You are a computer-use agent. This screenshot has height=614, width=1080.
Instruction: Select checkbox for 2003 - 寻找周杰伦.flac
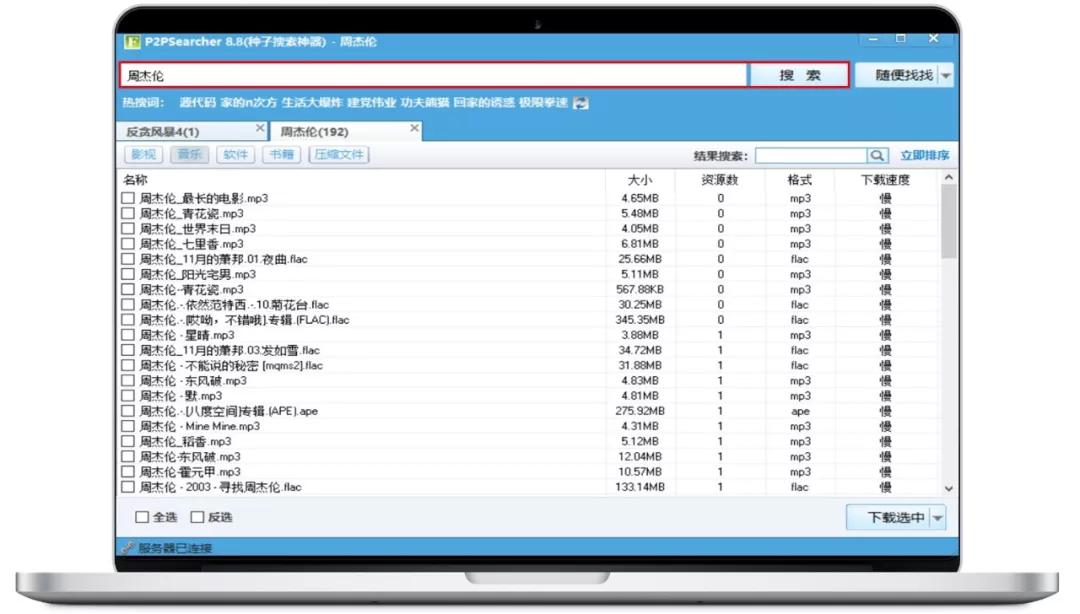pyautogui.click(x=127, y=487)
